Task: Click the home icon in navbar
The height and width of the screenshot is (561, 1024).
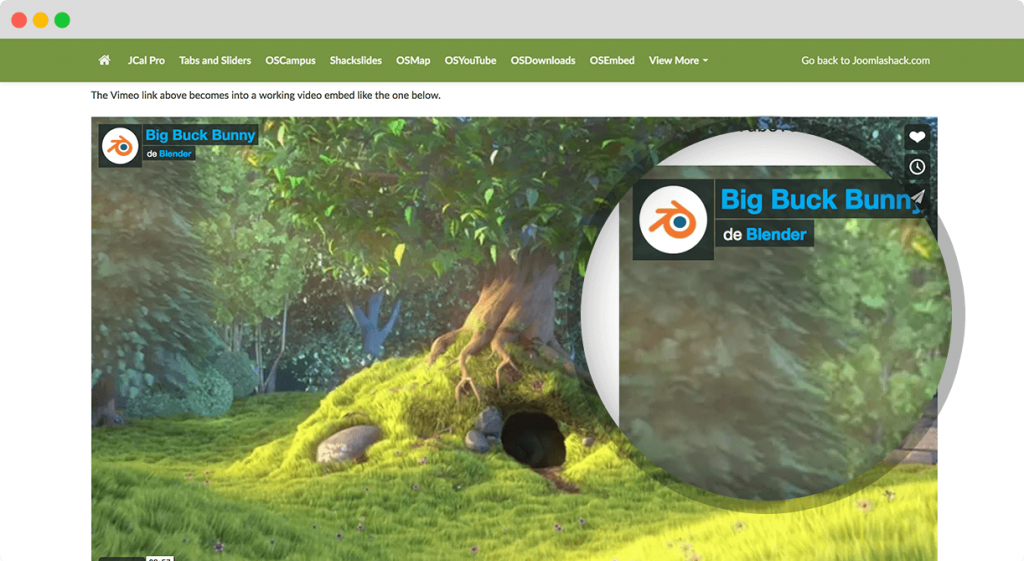Action: coord(104,60)
